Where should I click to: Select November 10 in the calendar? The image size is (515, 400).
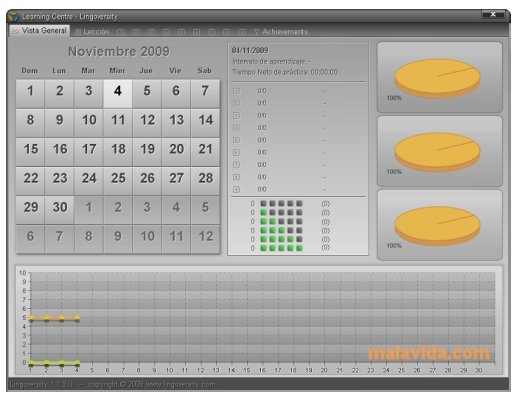click(89, 123)
